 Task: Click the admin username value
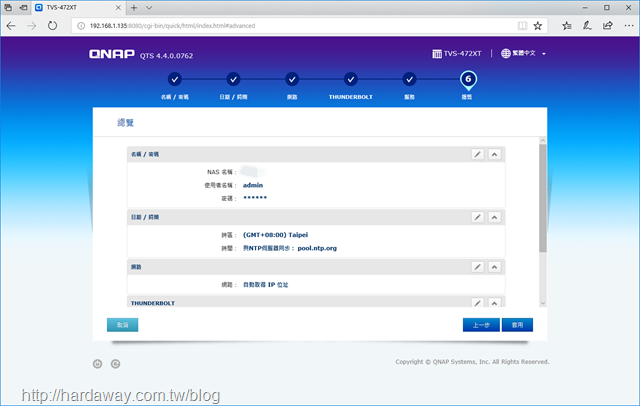pyautogui.click(x=253, y=185)
